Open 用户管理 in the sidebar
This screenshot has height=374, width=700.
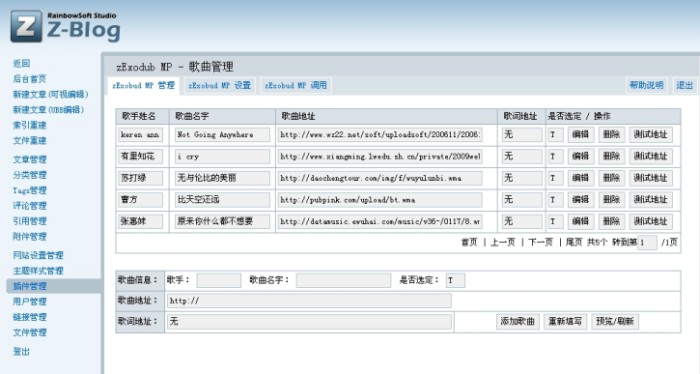point(29,302)
